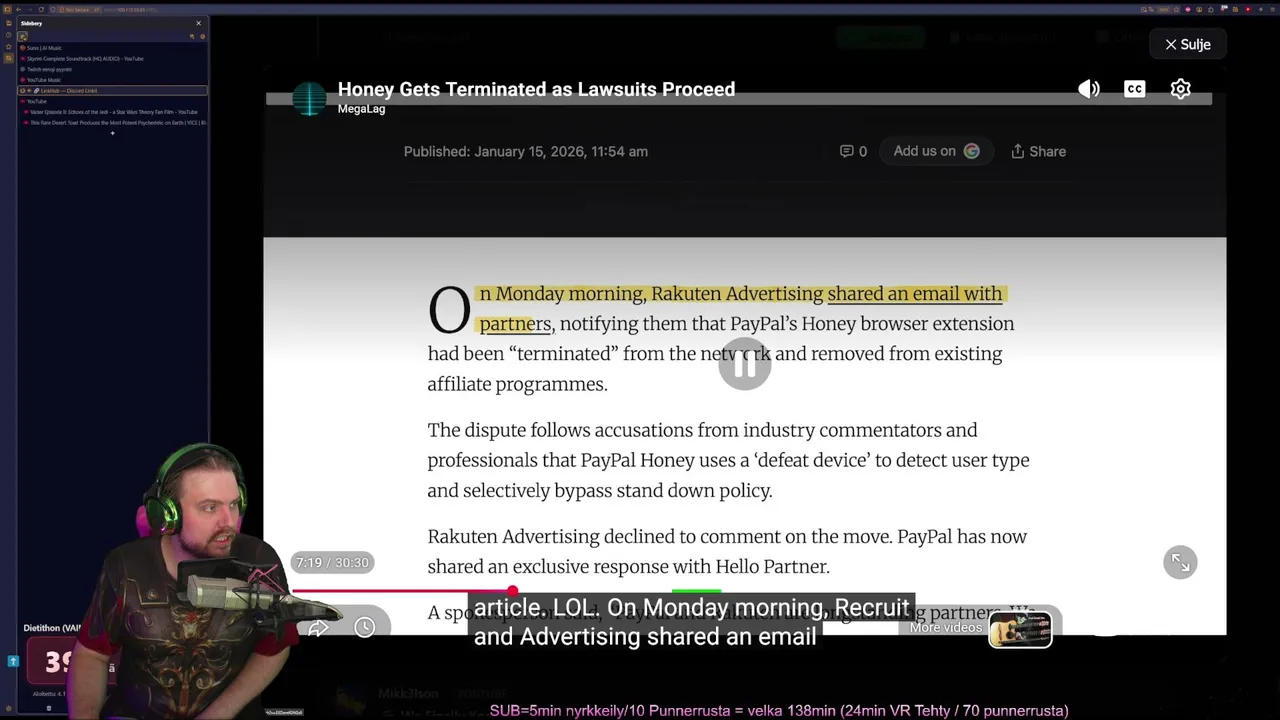Click the 7:19 / 30:30 time display
The height and width of the screenshot is (720, 1280).
pyautogui.click(x=332, y=562)
